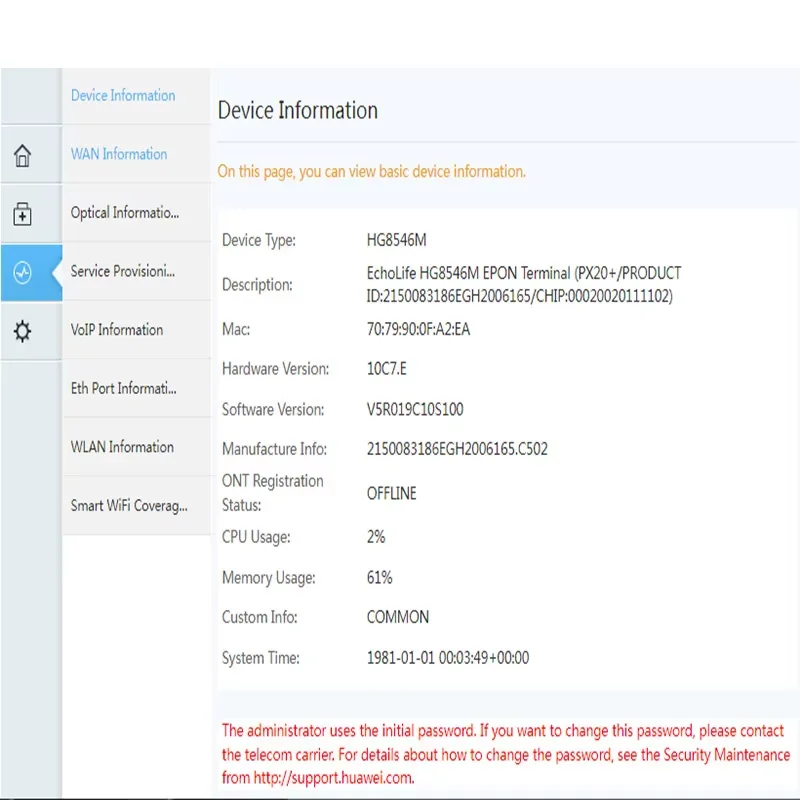The width and height of the screenshot is (800, 800).
Task: Open Smart WiFi Coverage menu item
Action: [x=129, y=505]
